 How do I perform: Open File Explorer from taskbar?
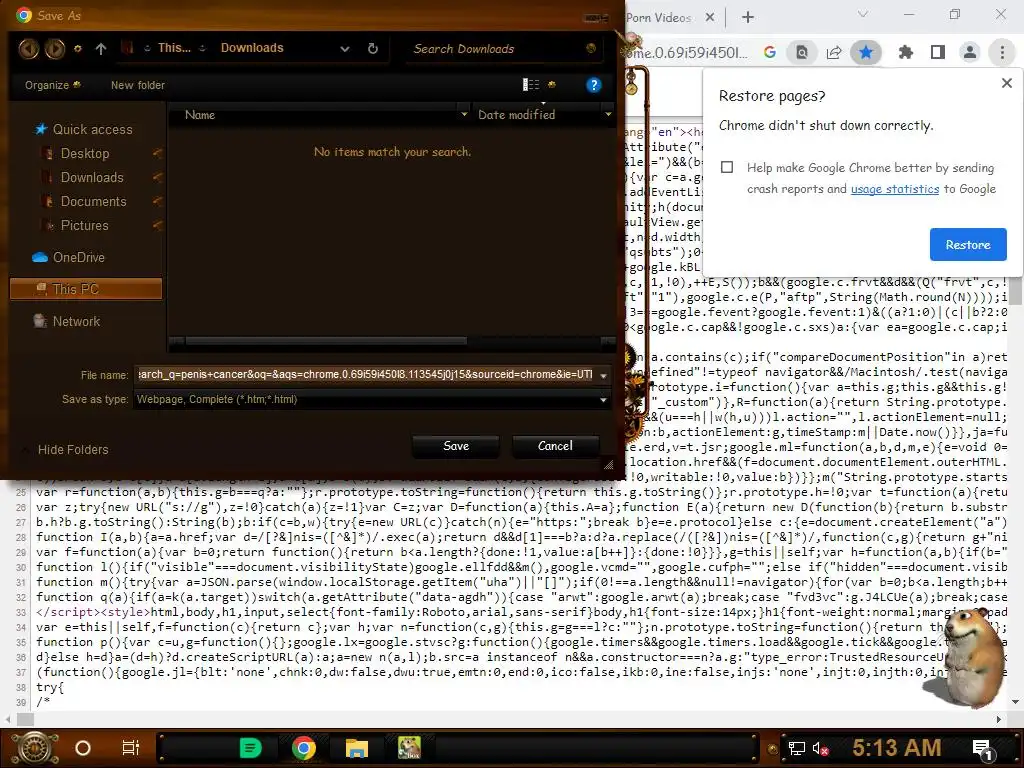357,748
